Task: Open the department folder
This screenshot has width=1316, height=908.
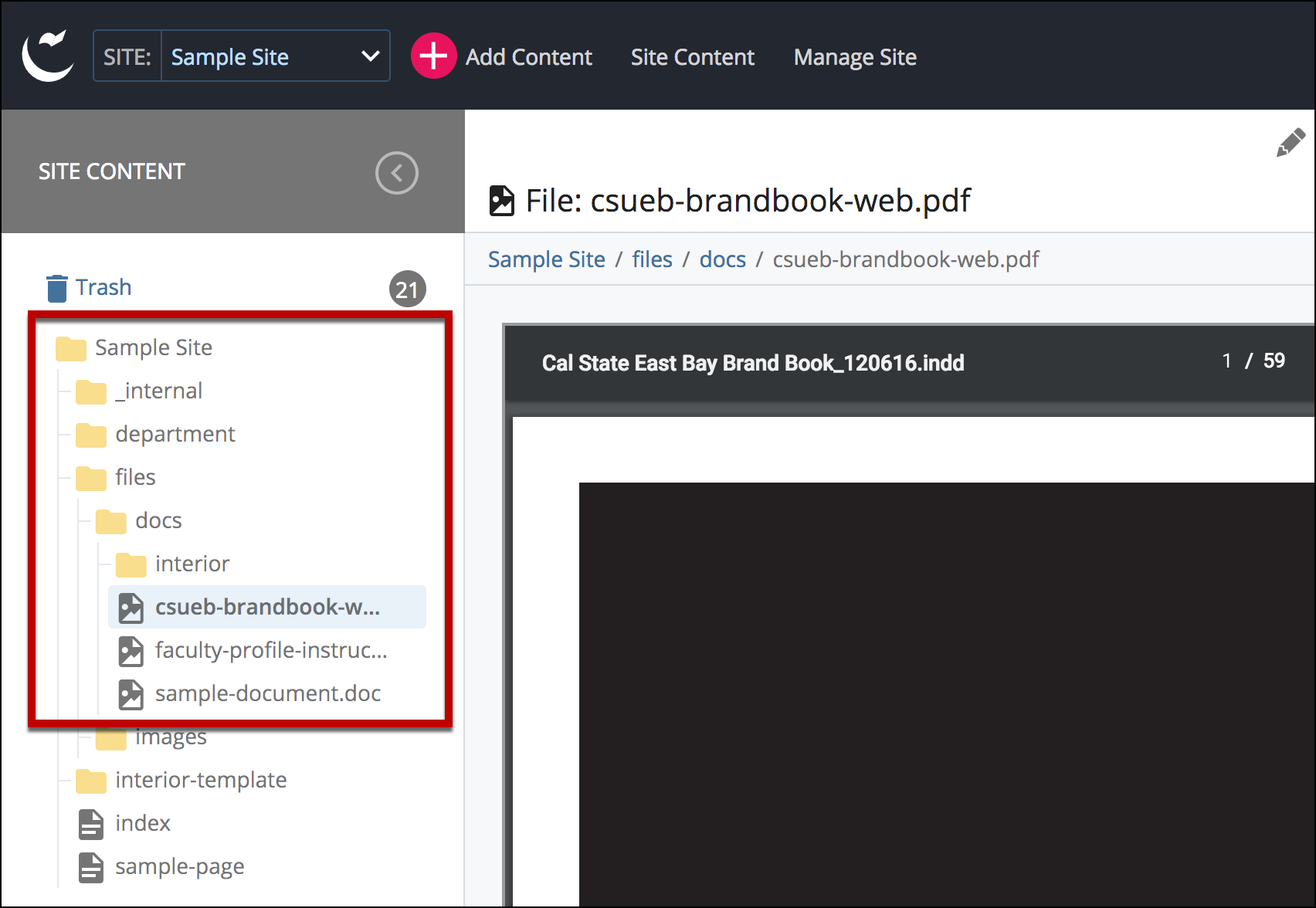Action: (175, 434)
